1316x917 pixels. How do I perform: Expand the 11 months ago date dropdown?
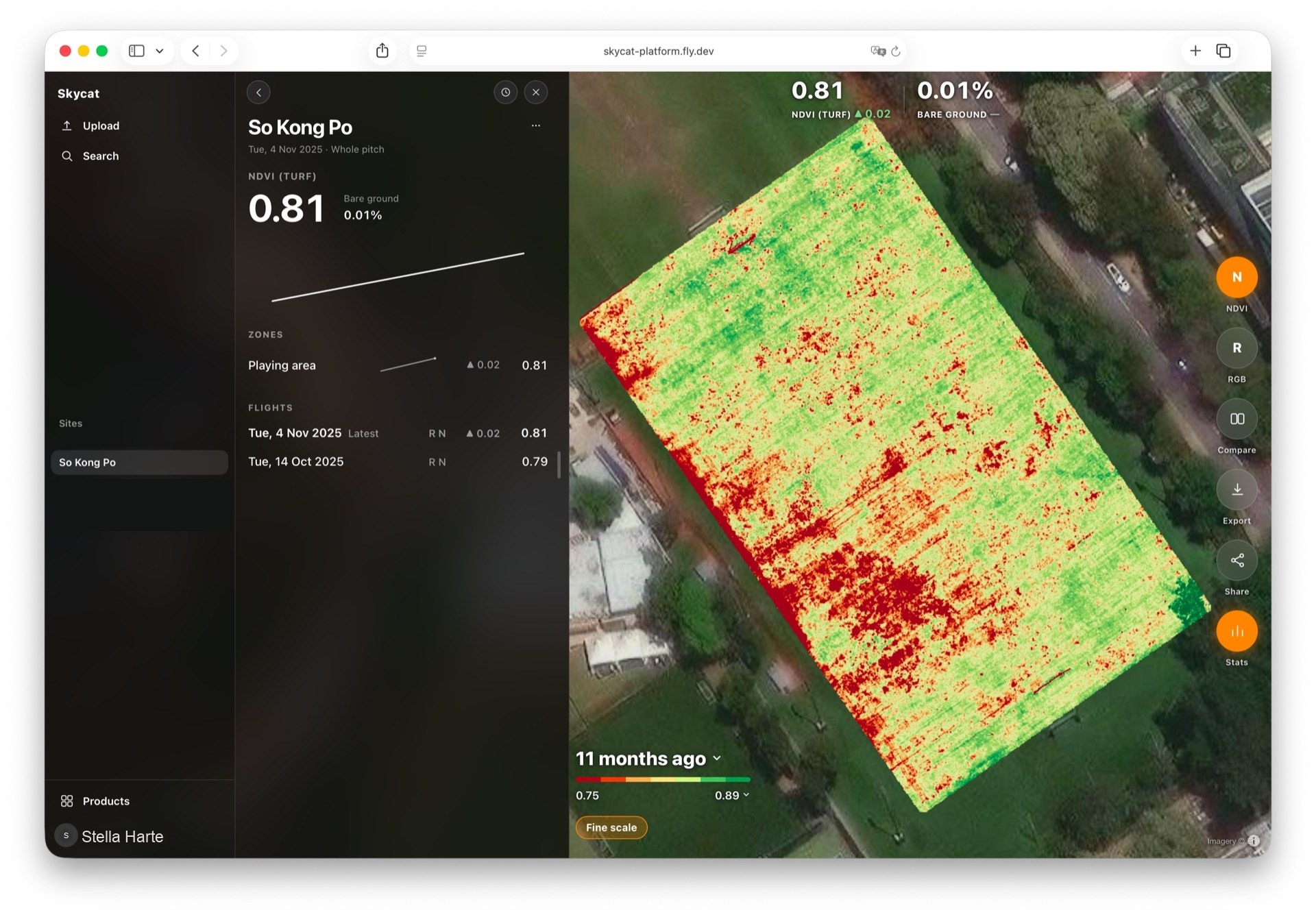coord(648,759)
